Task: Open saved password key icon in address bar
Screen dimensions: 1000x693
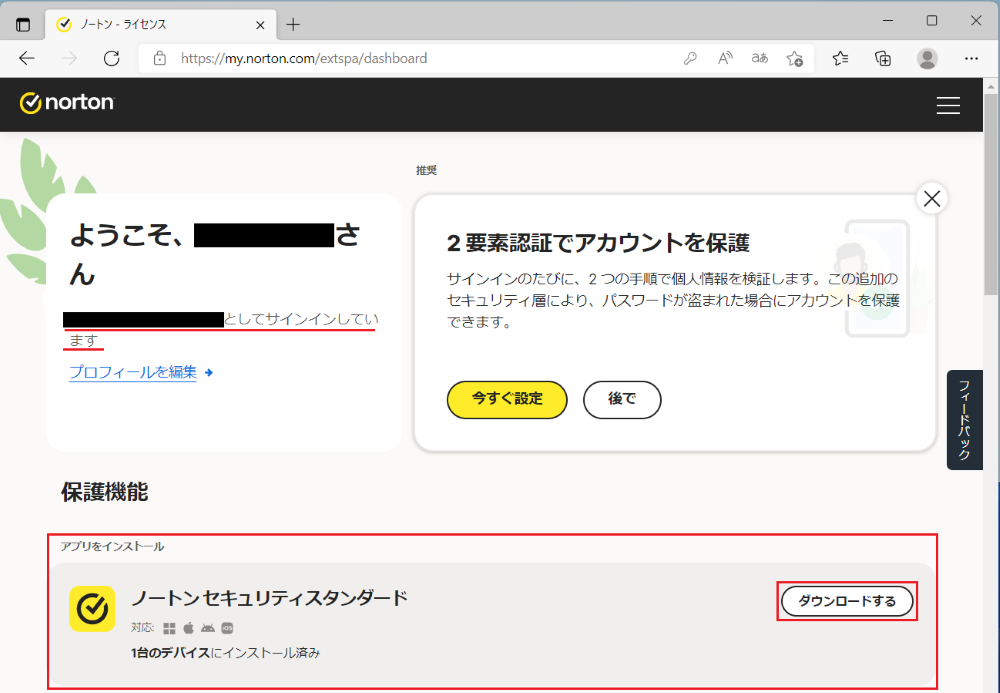Action: [690, 59]
